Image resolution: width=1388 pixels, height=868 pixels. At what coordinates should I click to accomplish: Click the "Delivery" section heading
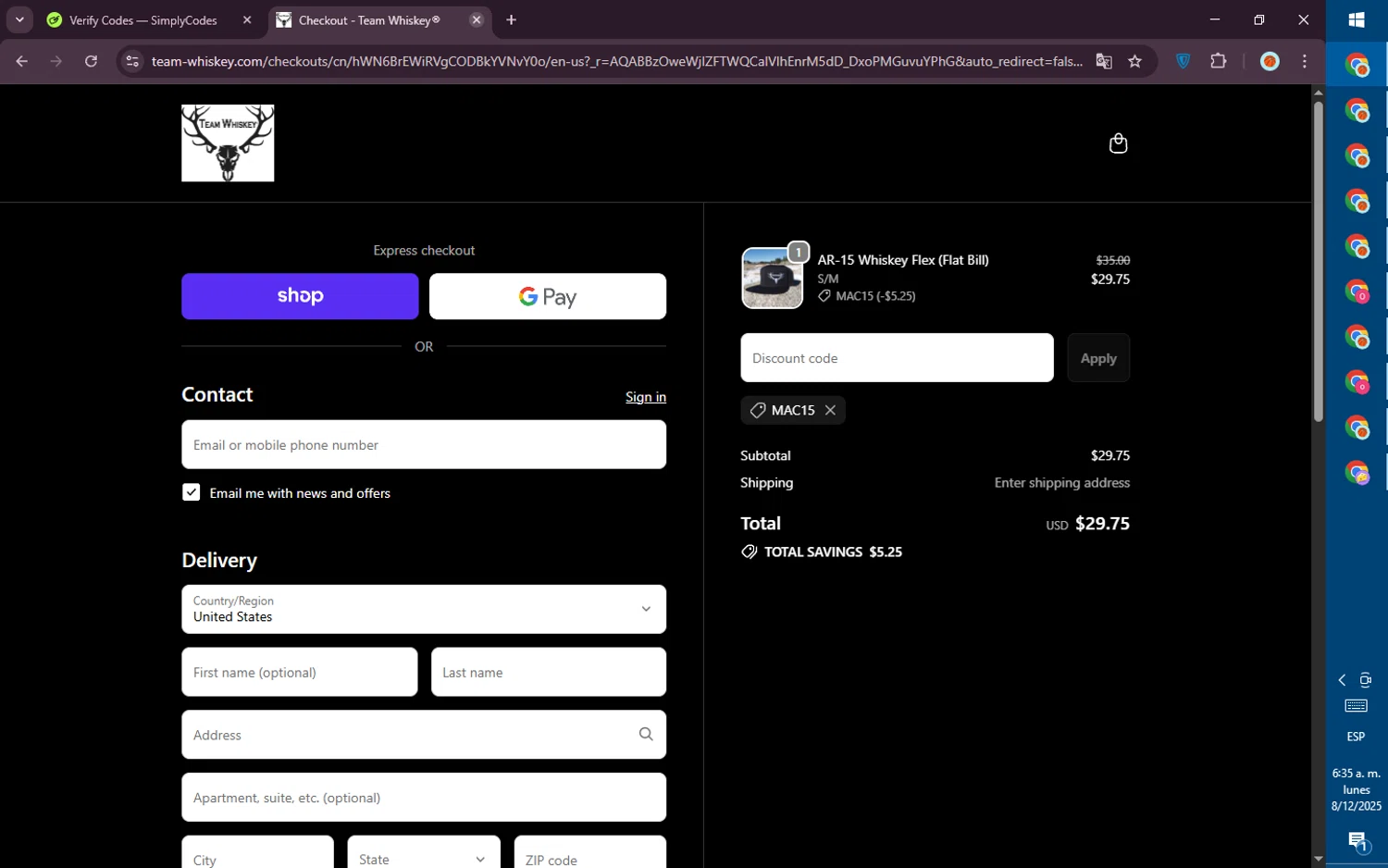219,560
